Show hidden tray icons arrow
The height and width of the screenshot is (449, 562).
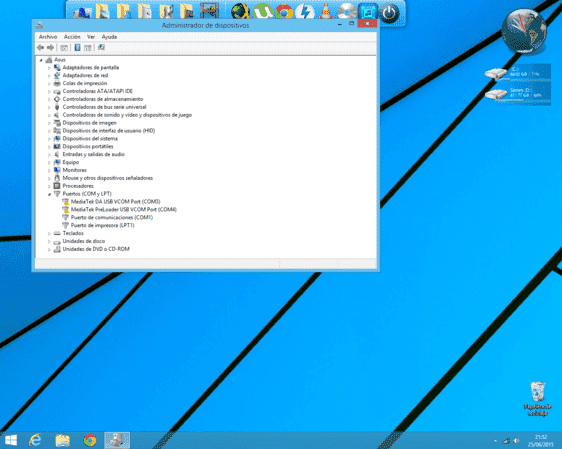click(495, 441)
